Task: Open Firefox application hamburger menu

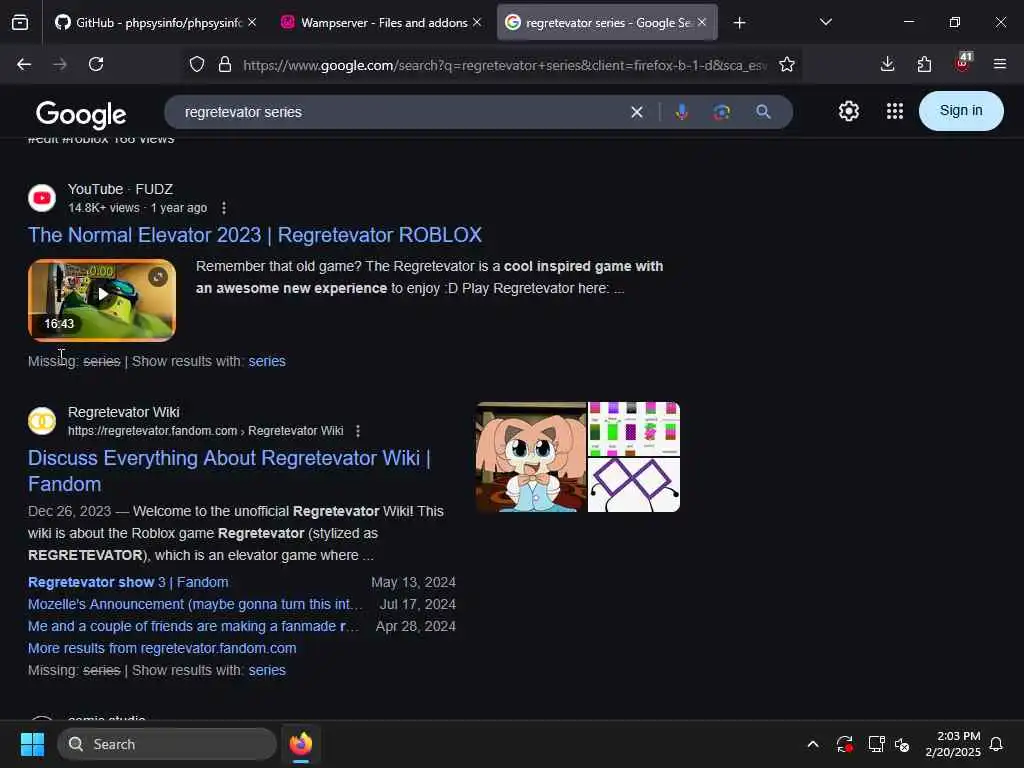Action: 999,64
